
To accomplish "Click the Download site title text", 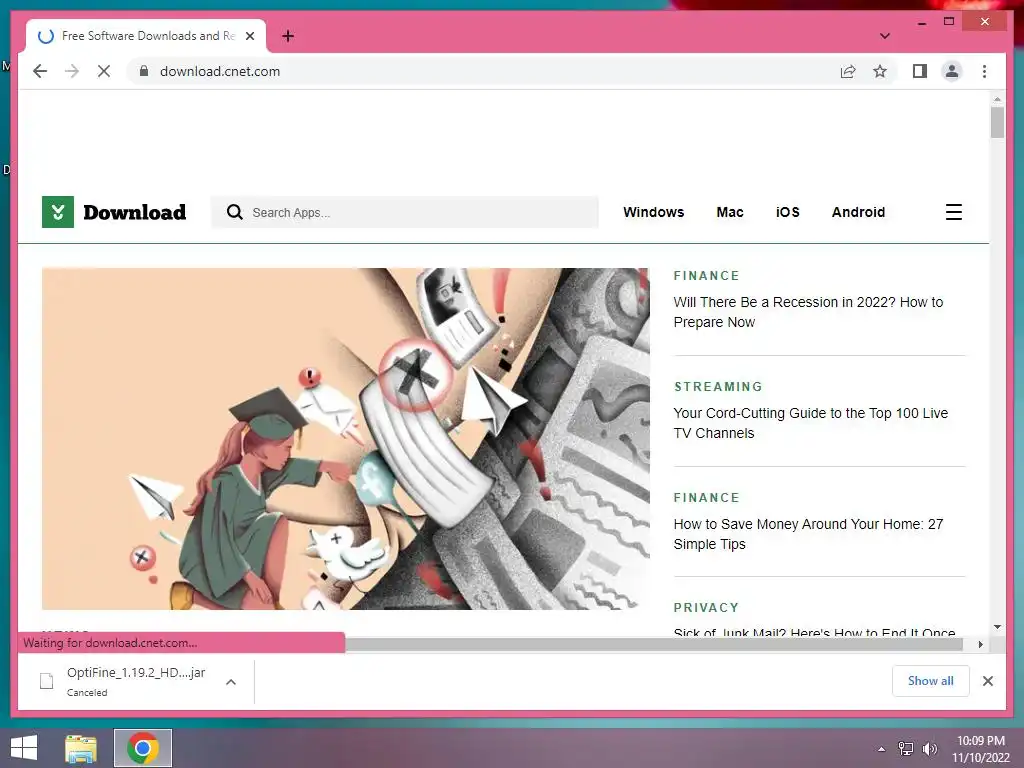I will pyautogui.click(x=135, y=212).
